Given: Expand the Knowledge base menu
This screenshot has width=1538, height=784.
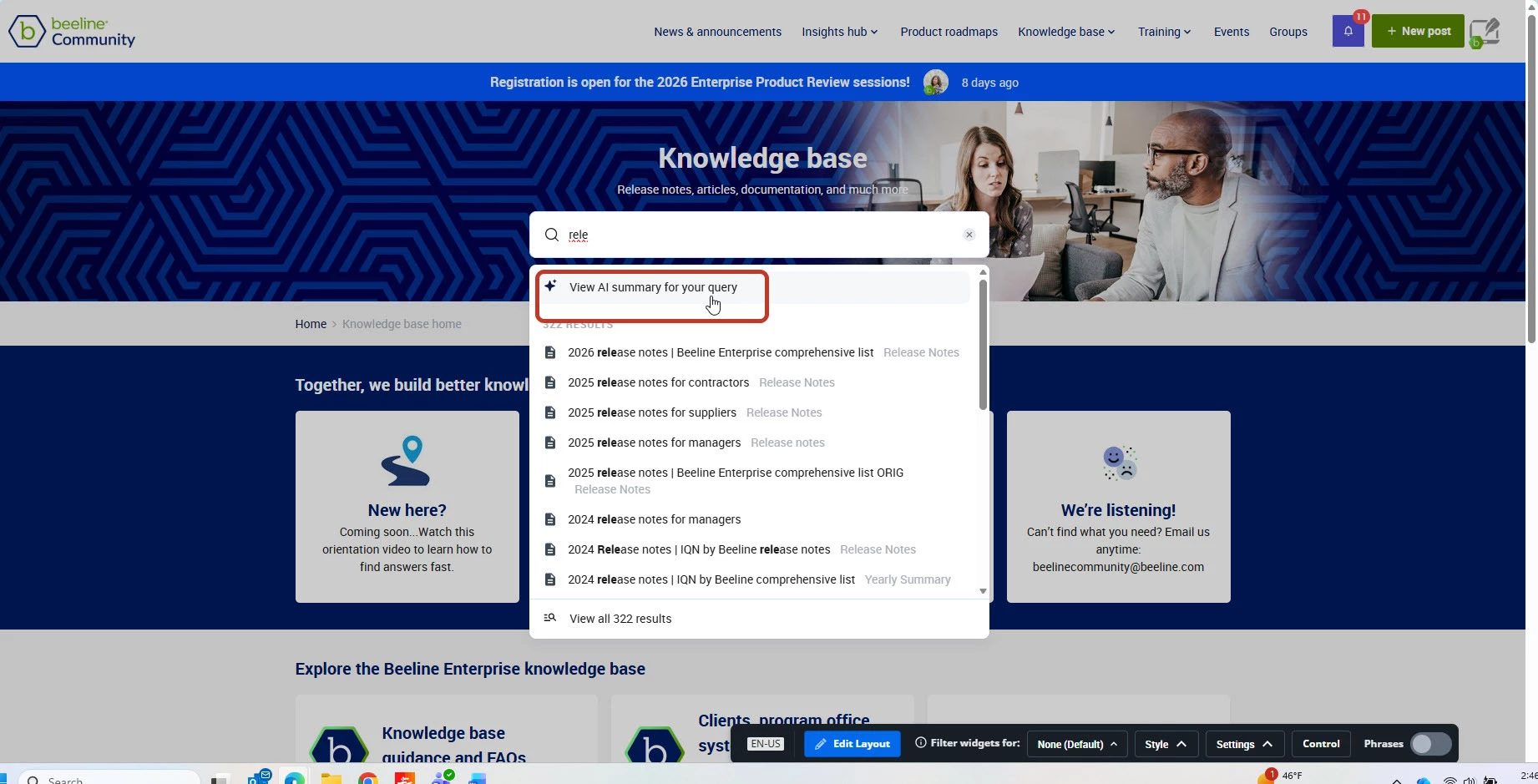Looking at the screenshot, I should [x=1066, y=32].
